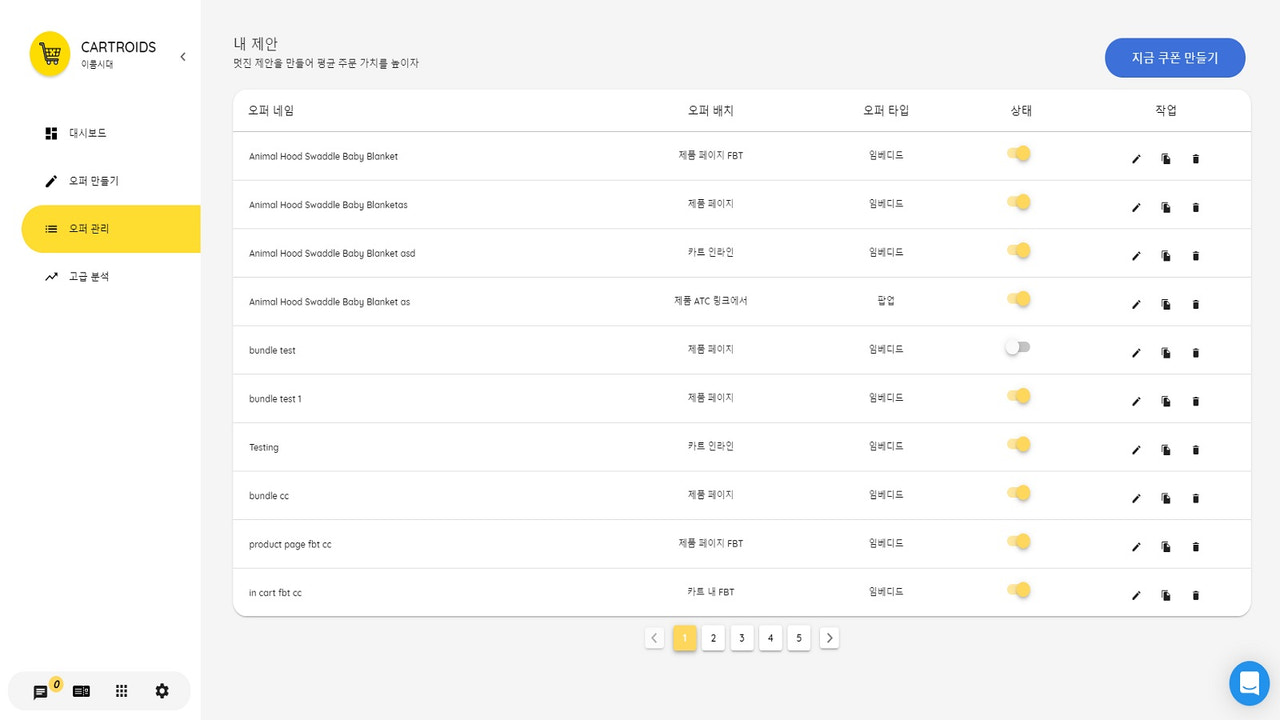Click the 팝업 offer type cell
Screen dimensions: 1280x720
886,301
